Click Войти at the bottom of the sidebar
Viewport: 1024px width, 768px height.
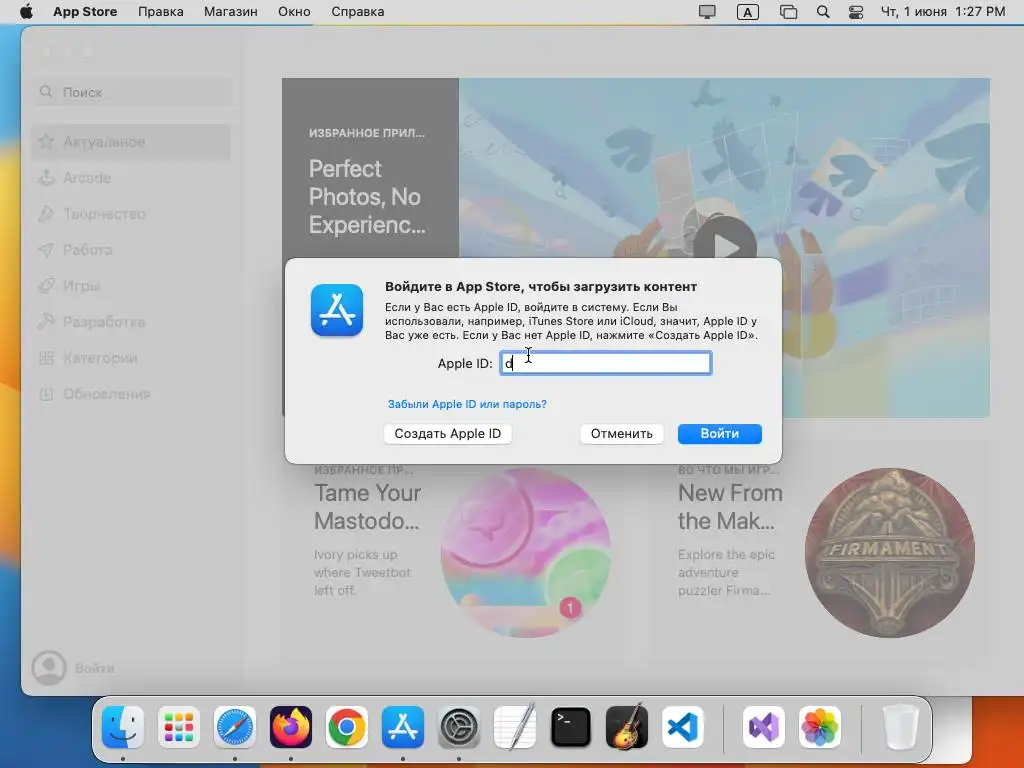coord(95,668)
